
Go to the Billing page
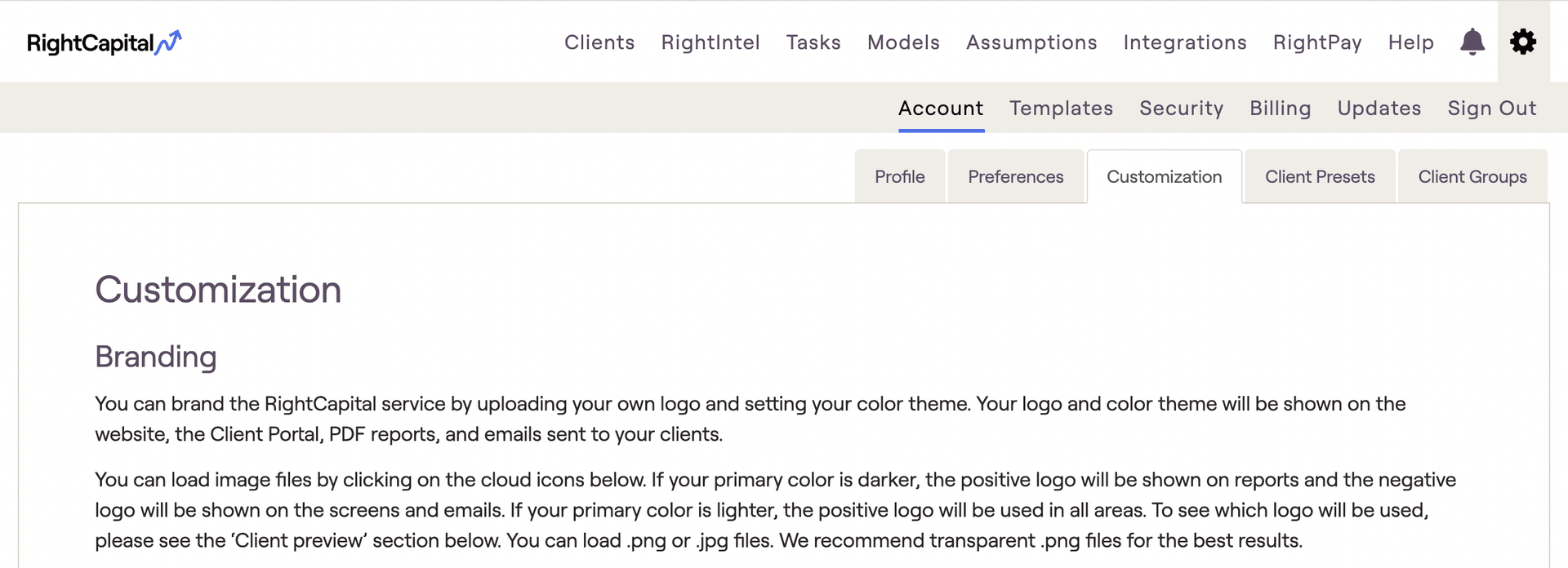1280,108
